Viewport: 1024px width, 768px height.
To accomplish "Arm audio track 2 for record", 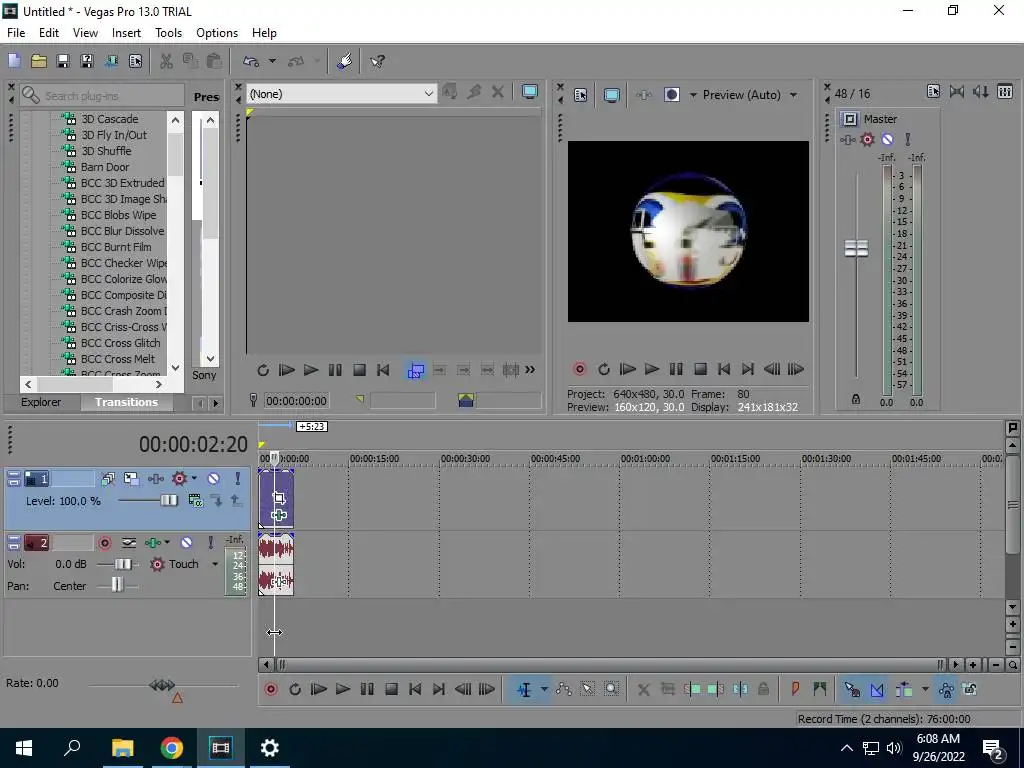I will (104, 543).
